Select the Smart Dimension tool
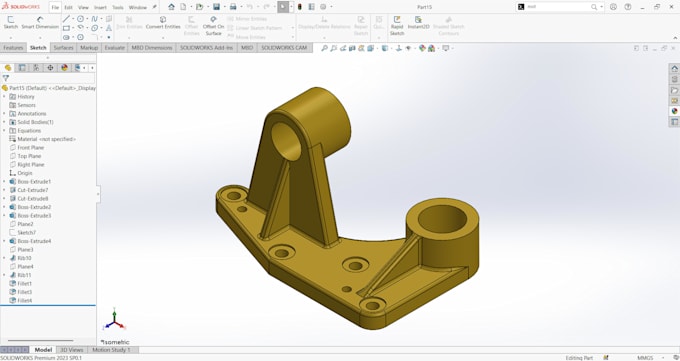This screenshot has width=680, height=361. (40, 23)
